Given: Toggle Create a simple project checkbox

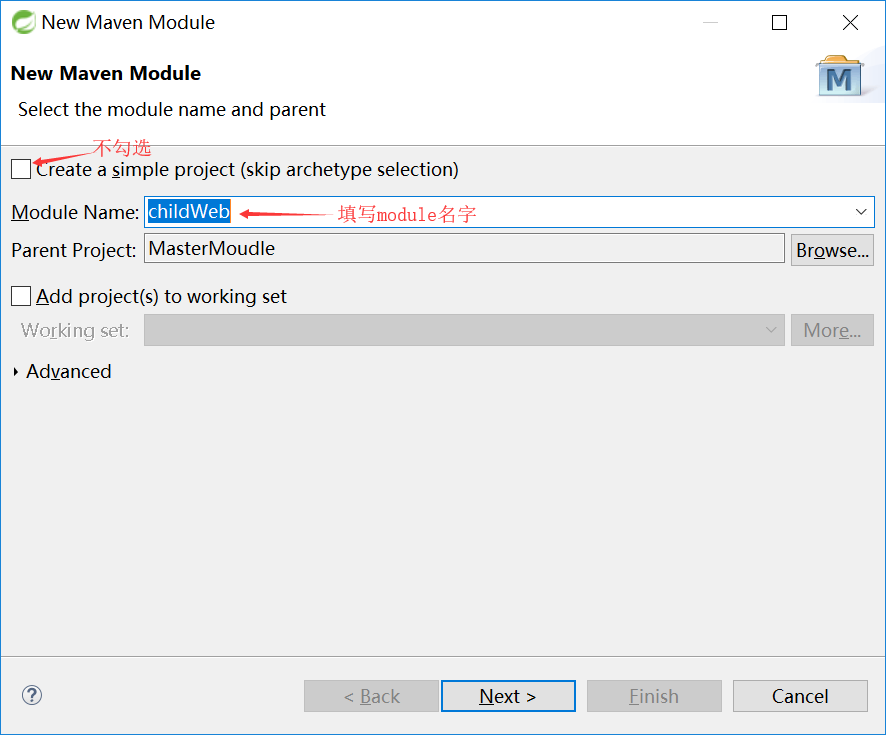Looking at the screenshot, I should (x=21, y=169).
